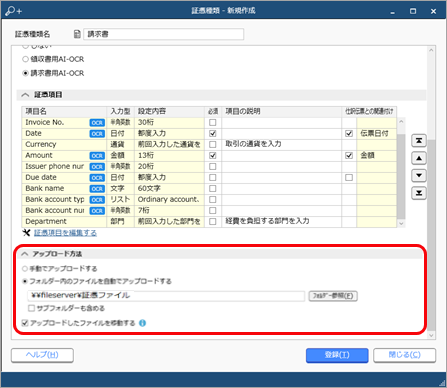Toggle journal link checkbox for Due date
The image size is (447, 388).
tap(349, 177)
